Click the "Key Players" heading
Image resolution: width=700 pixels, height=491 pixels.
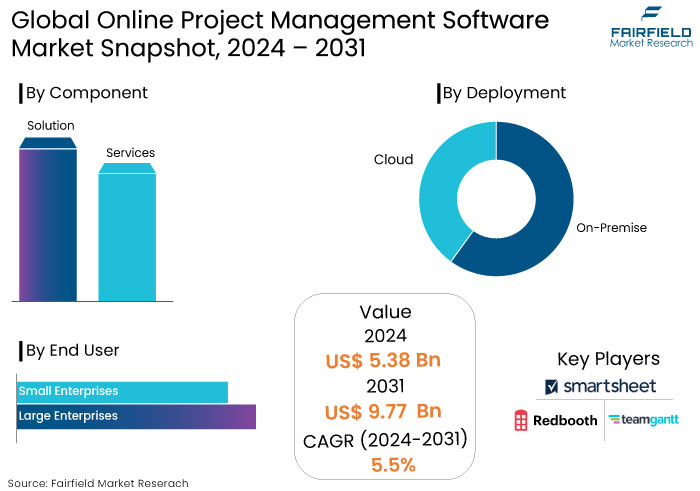pos(608,359)
